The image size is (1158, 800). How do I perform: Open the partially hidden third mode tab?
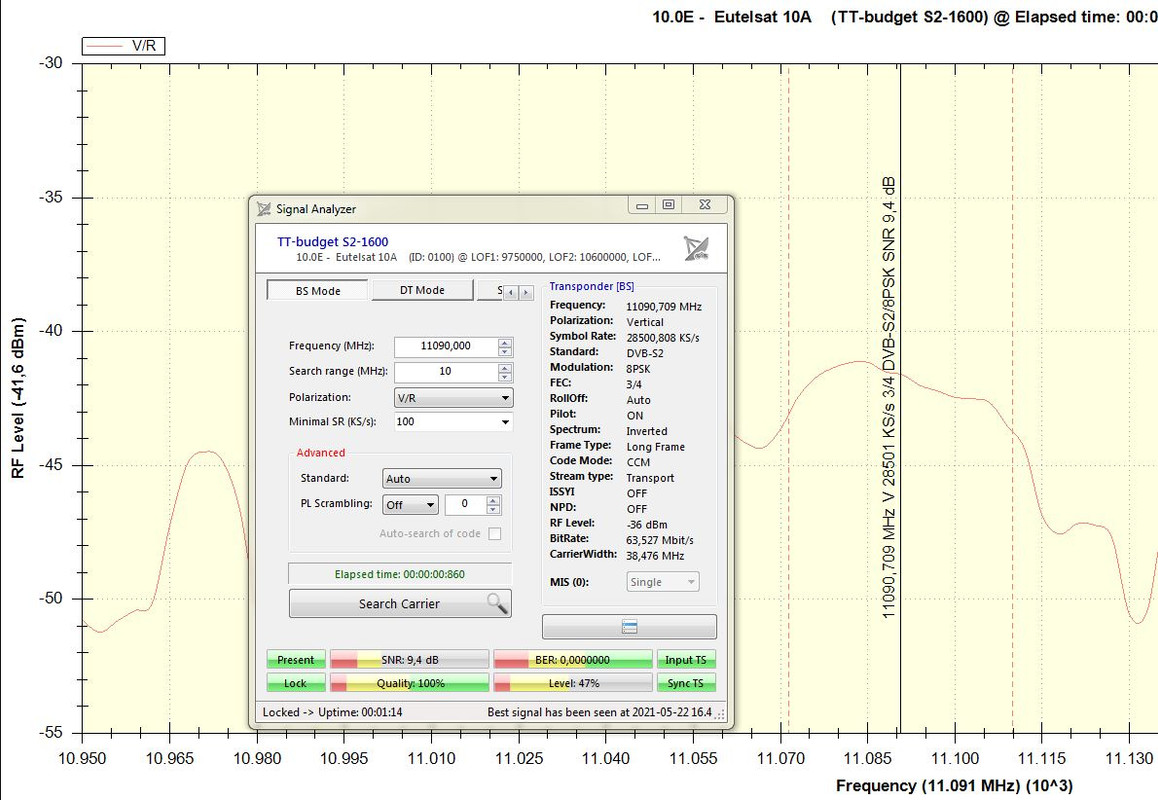pos(490,290)
